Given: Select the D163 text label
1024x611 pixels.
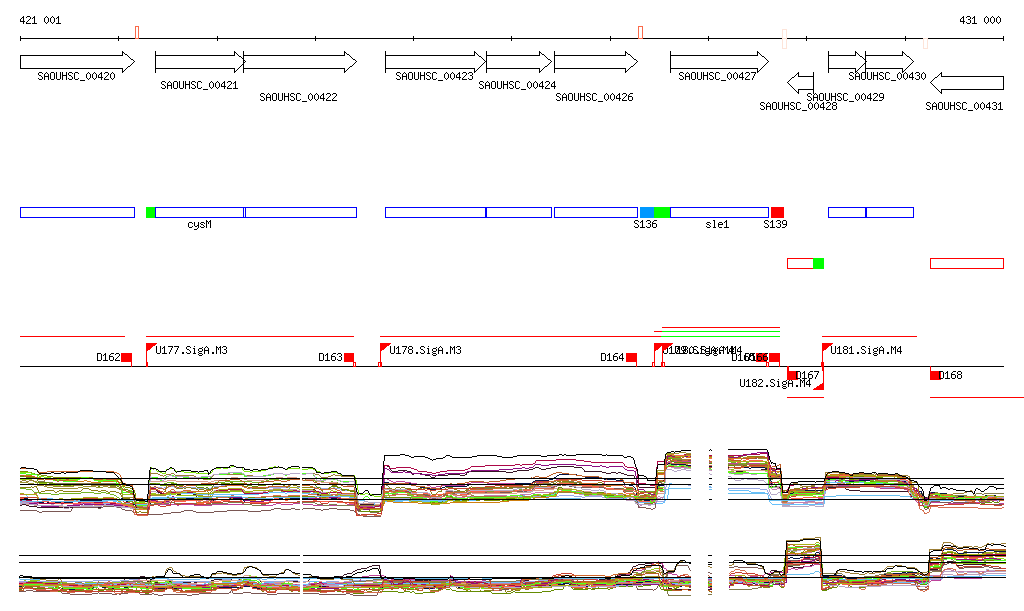Looking at the screenshot, I should tap(330, 357).
